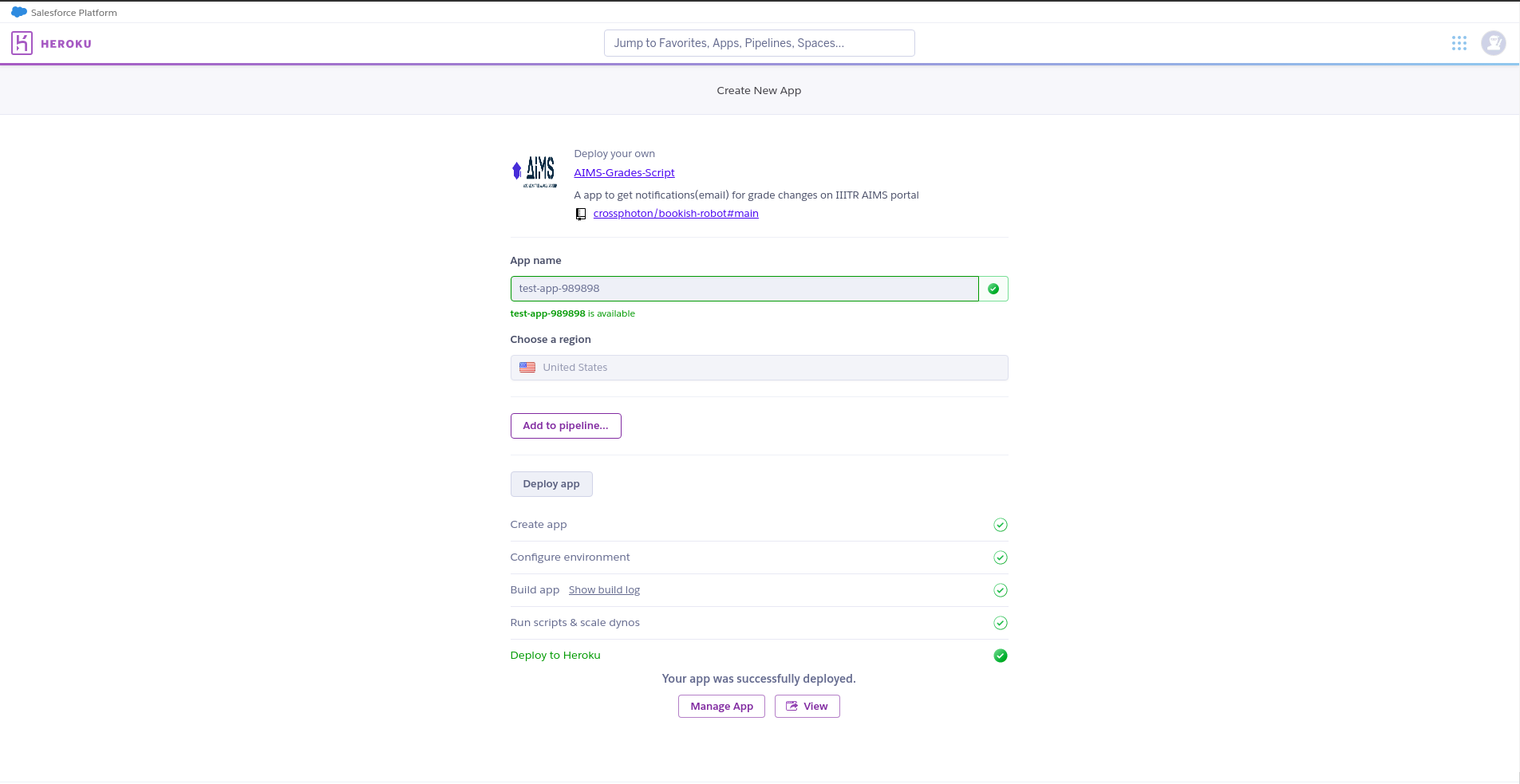Focus the Jump to Favorites search box
1520x784 pixels.
coord(759,43)
